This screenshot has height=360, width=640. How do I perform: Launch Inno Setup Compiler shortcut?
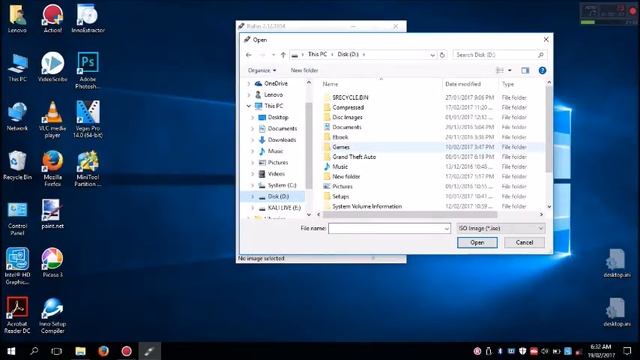point(53,315)
